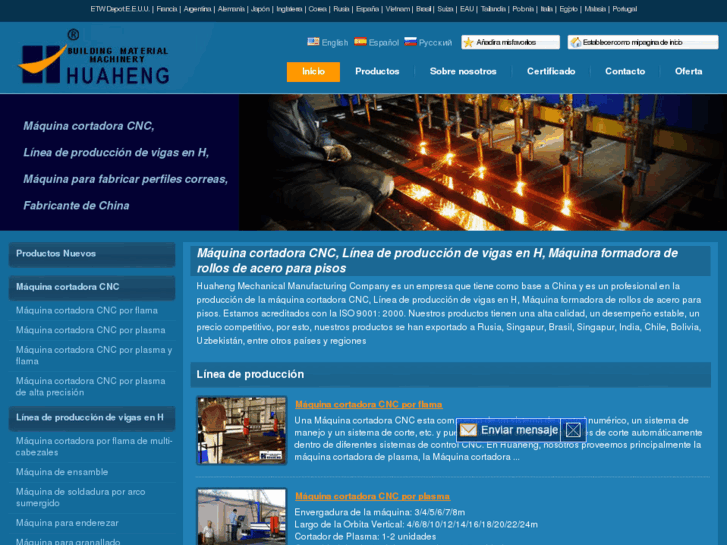Open the España country link
727x545 pixels.
click(367, 9)
